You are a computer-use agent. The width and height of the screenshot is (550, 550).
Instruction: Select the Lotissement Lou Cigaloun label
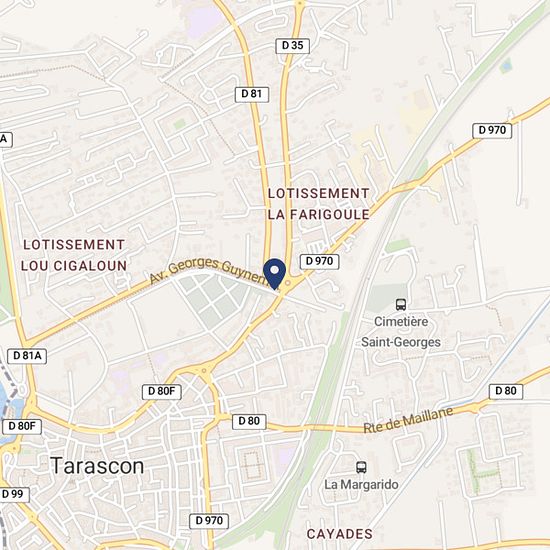click(x=74, y=255)
